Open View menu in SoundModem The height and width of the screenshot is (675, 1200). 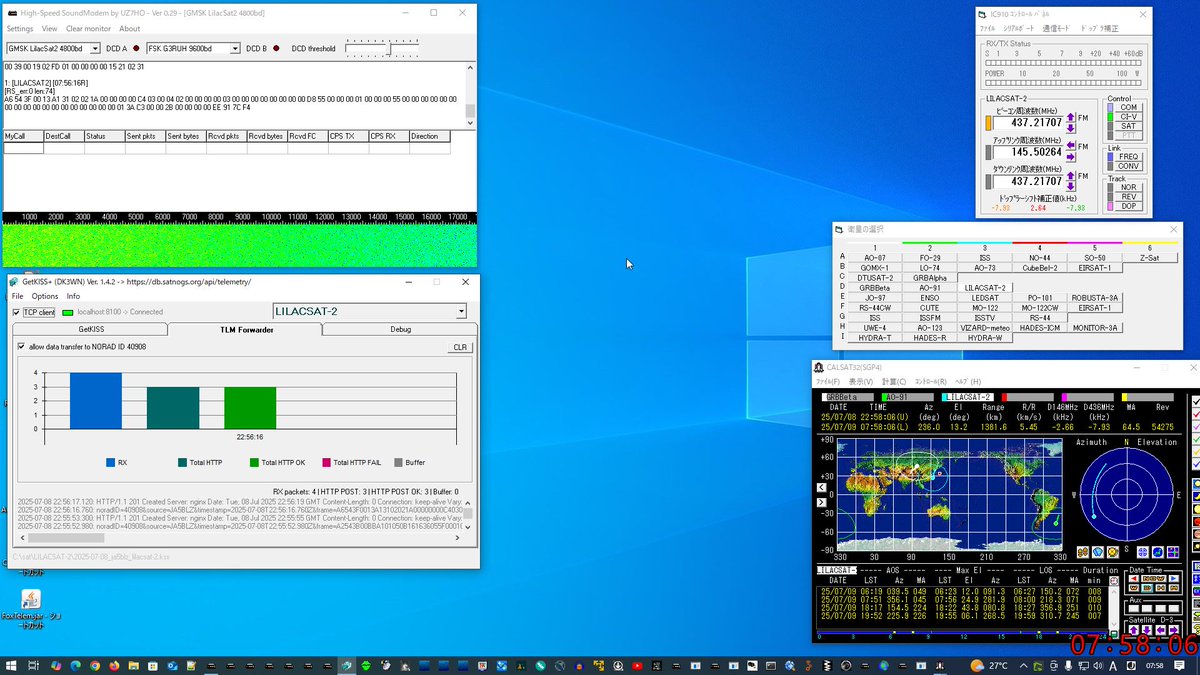(x=49, y=29)
